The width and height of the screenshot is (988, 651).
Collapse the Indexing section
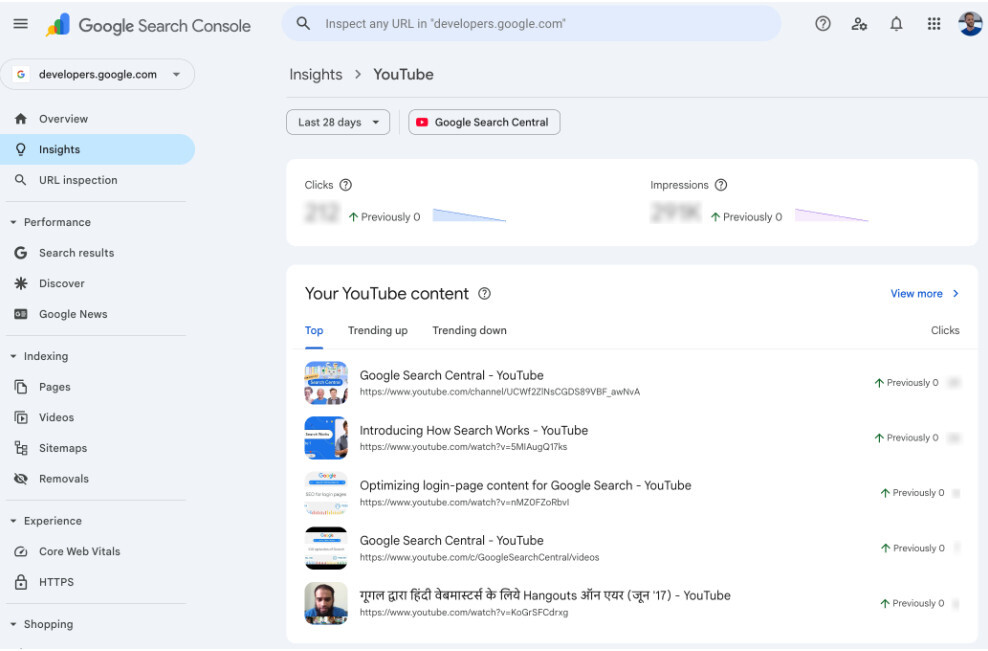pos(14,356)
